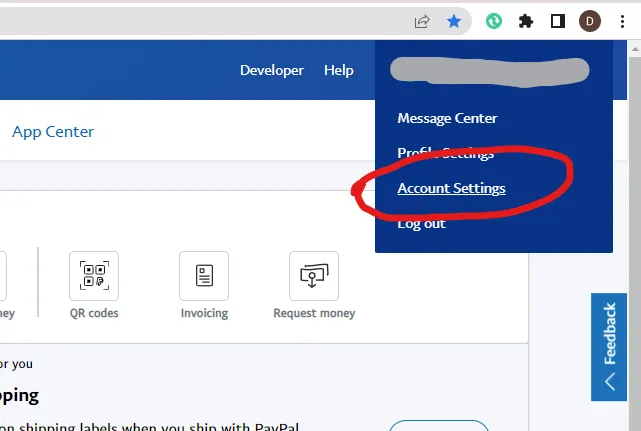Image resolution: width=641 pixels, height=431 pixels.
Task: Select Message Center from the dropdown
Action: click(x=447, y=118)
